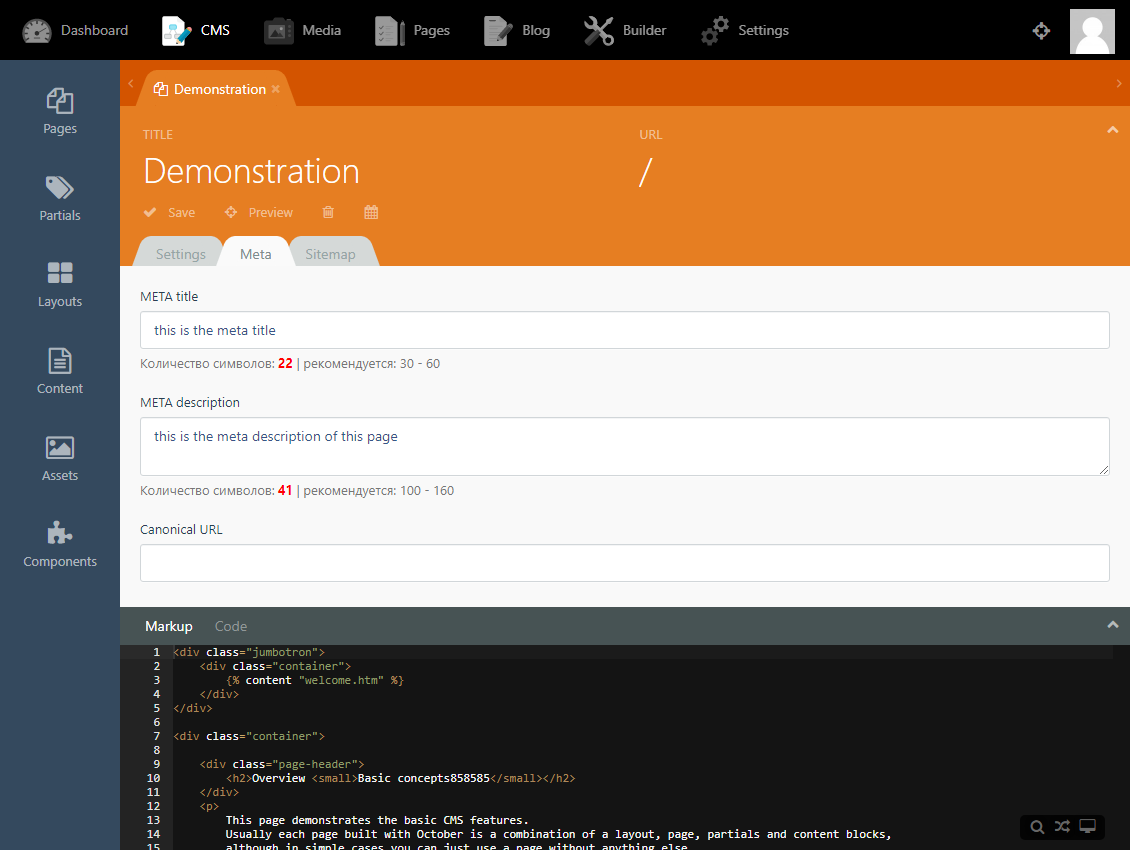The image size is (1130, 850).
Task: Click the Save button
Action: [169, 212]
